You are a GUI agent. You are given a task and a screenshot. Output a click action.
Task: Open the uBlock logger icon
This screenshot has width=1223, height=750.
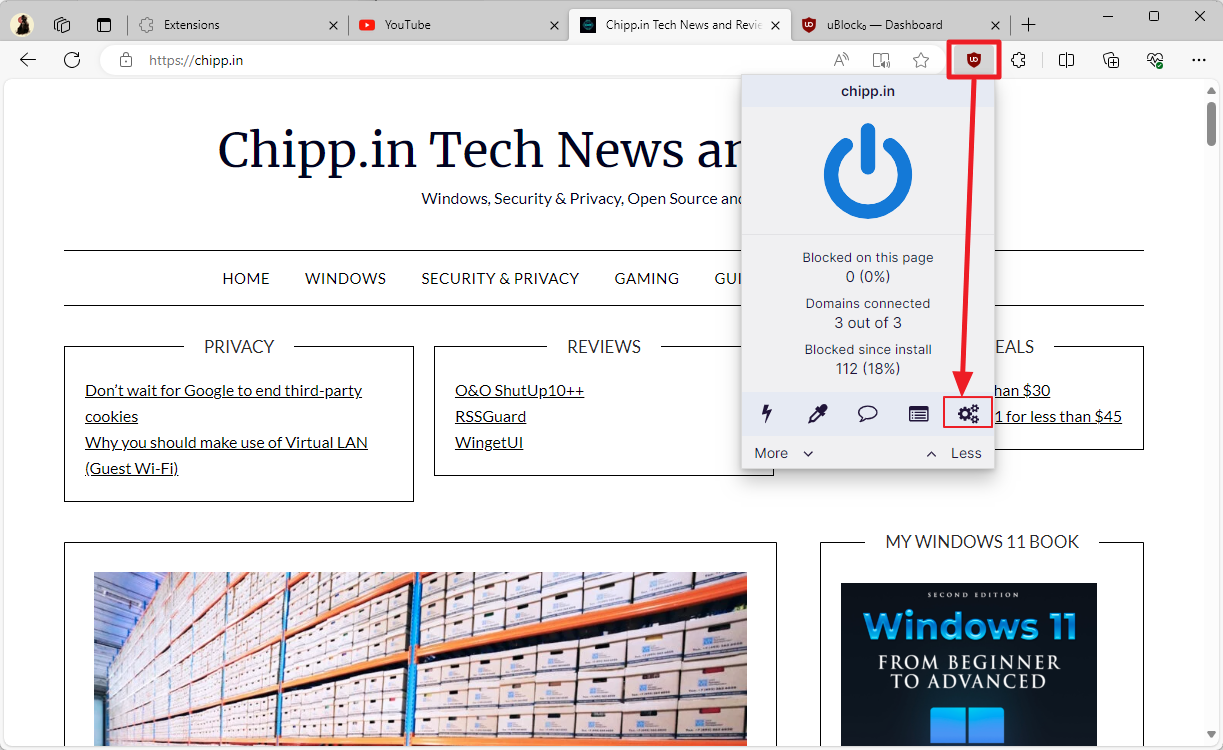click(918, 413)
